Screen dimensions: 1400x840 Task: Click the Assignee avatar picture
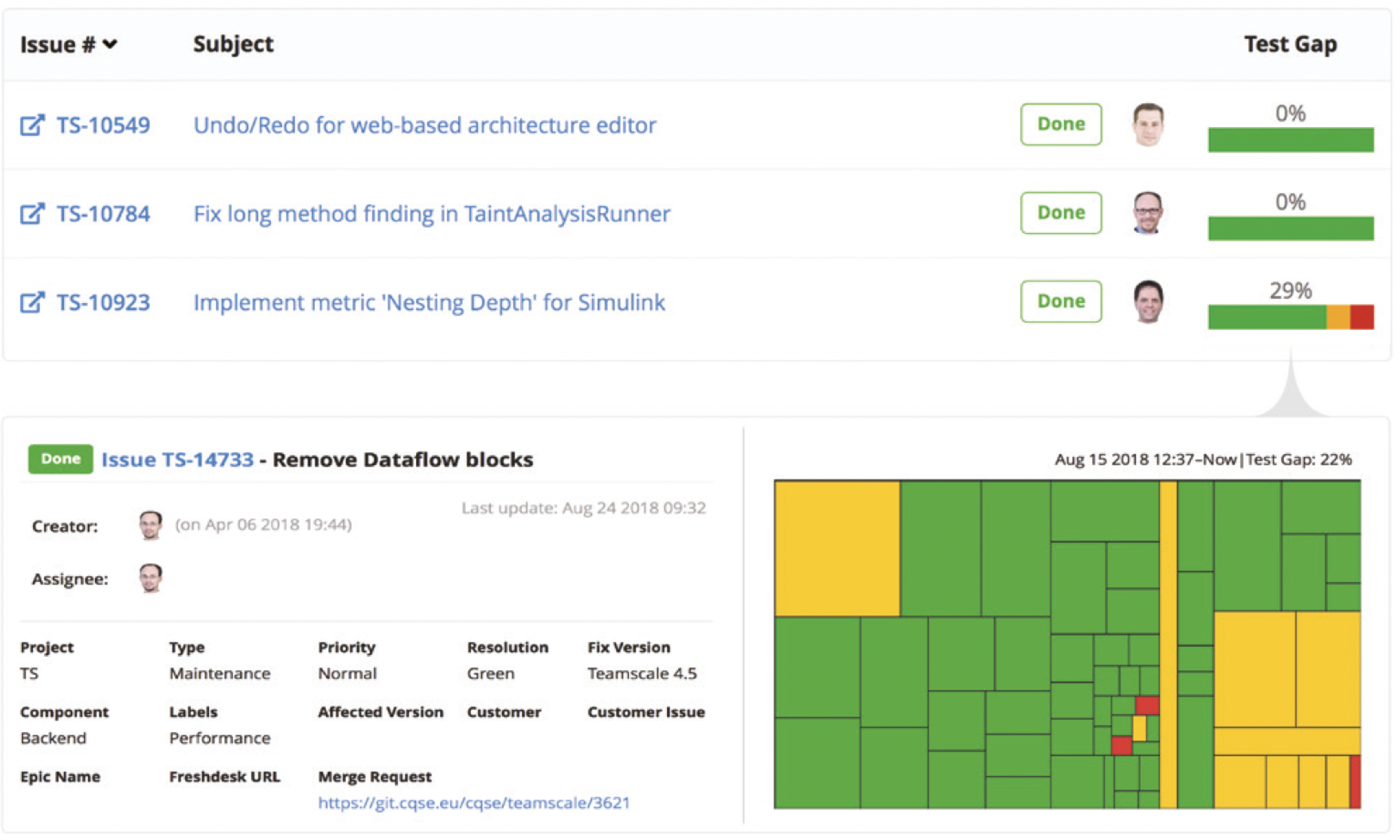pyautogui.click(x=150, y=578)
